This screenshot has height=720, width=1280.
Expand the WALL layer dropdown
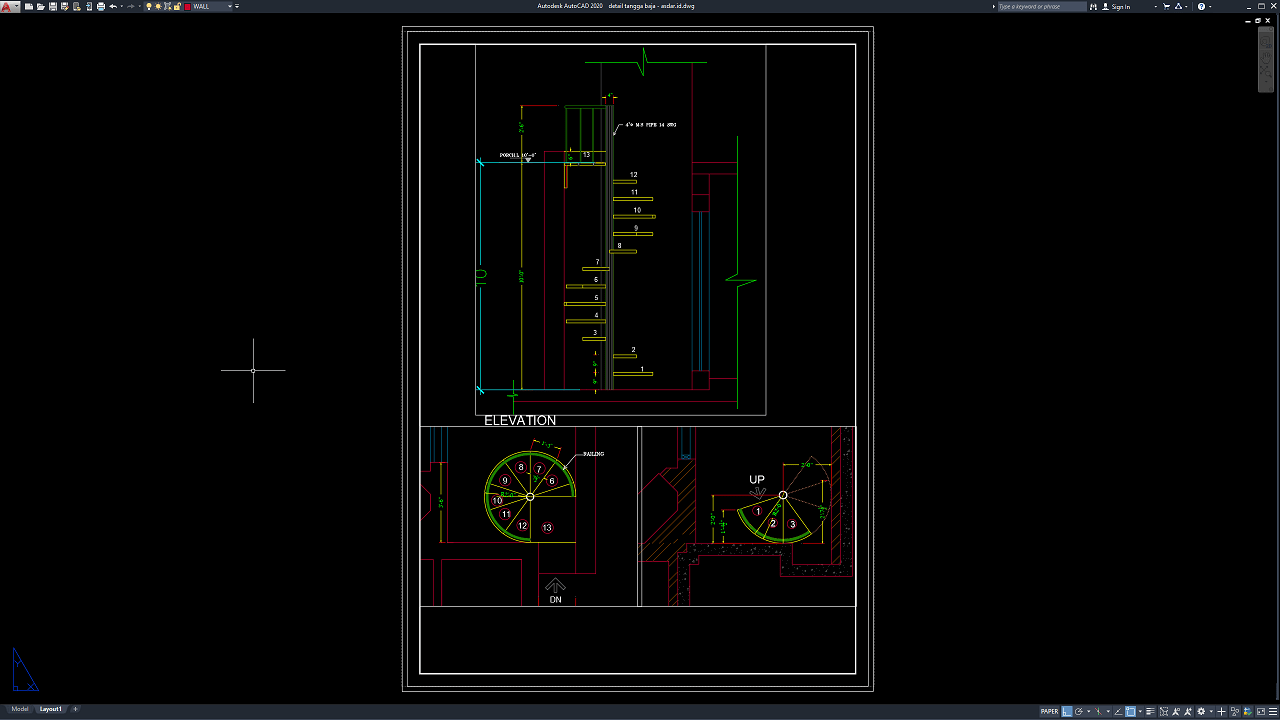230,6
